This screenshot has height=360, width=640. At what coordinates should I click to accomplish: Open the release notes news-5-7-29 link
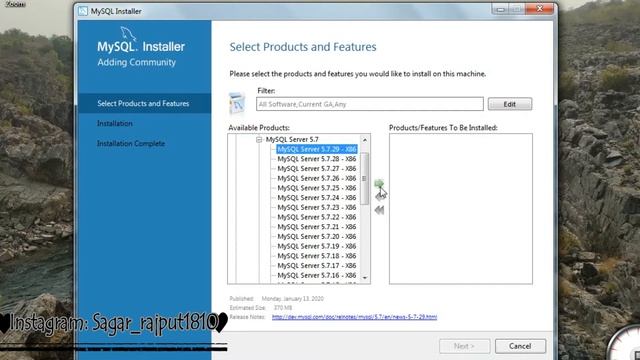[x=354, y=317]
